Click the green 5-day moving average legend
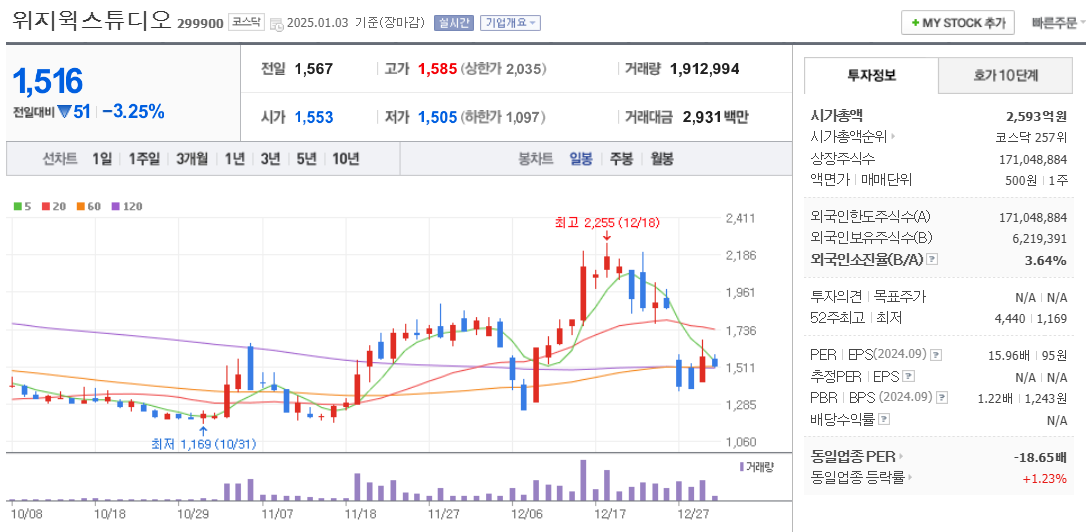This screenshot has width=1091, height=532. click(x=22, y=206)
